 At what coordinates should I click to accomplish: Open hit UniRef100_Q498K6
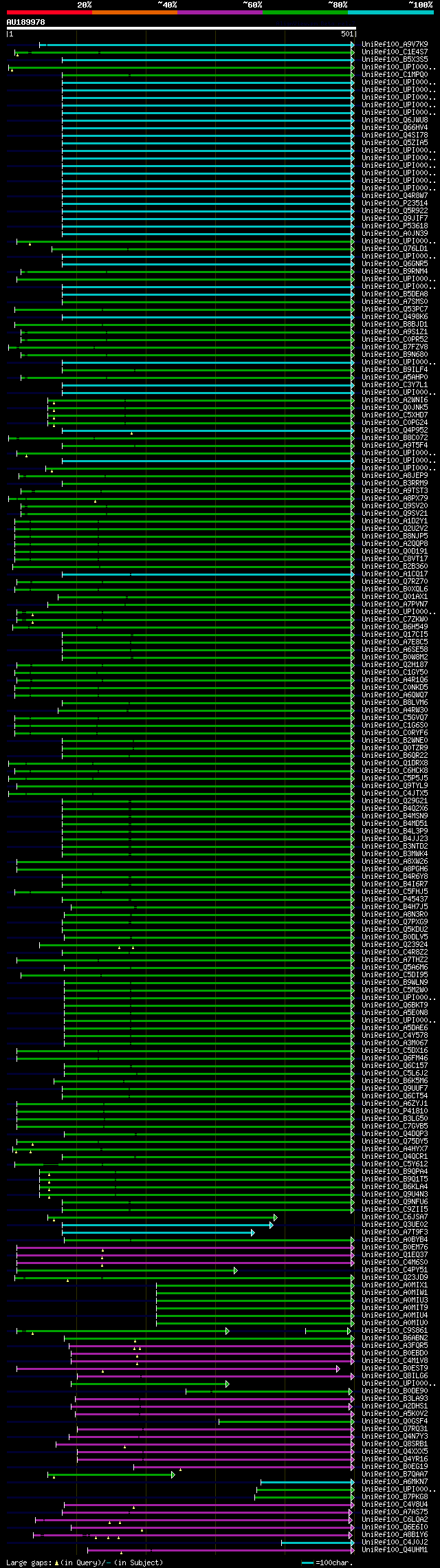395,317
